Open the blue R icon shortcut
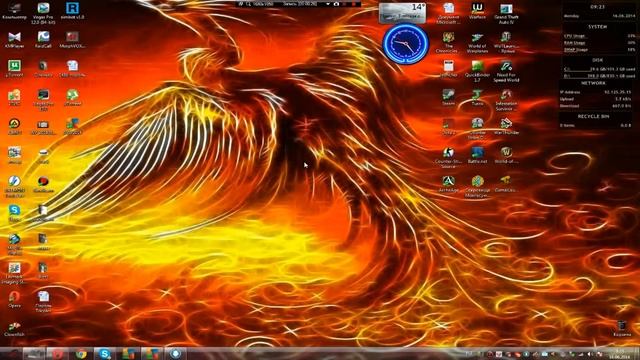Screen dimensions: 640x360 pyautogui.click(x=72, y=11)
